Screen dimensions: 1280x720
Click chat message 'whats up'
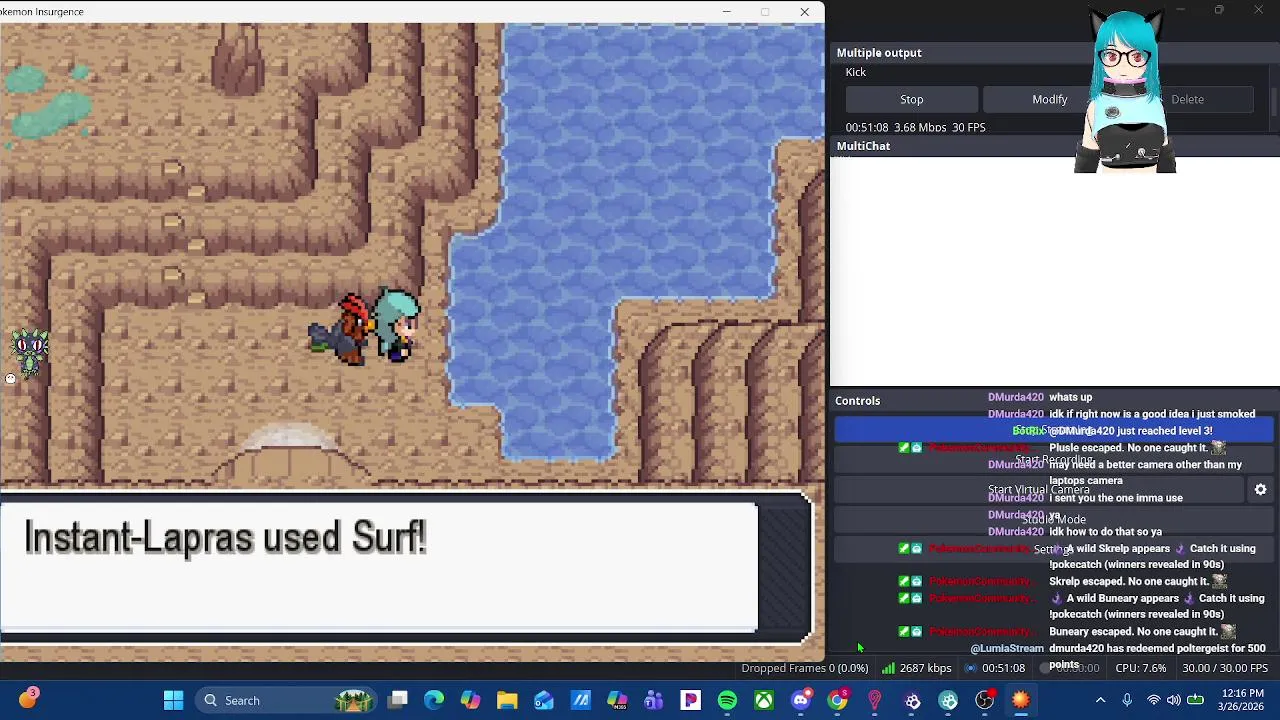(x=1071, y=397)
